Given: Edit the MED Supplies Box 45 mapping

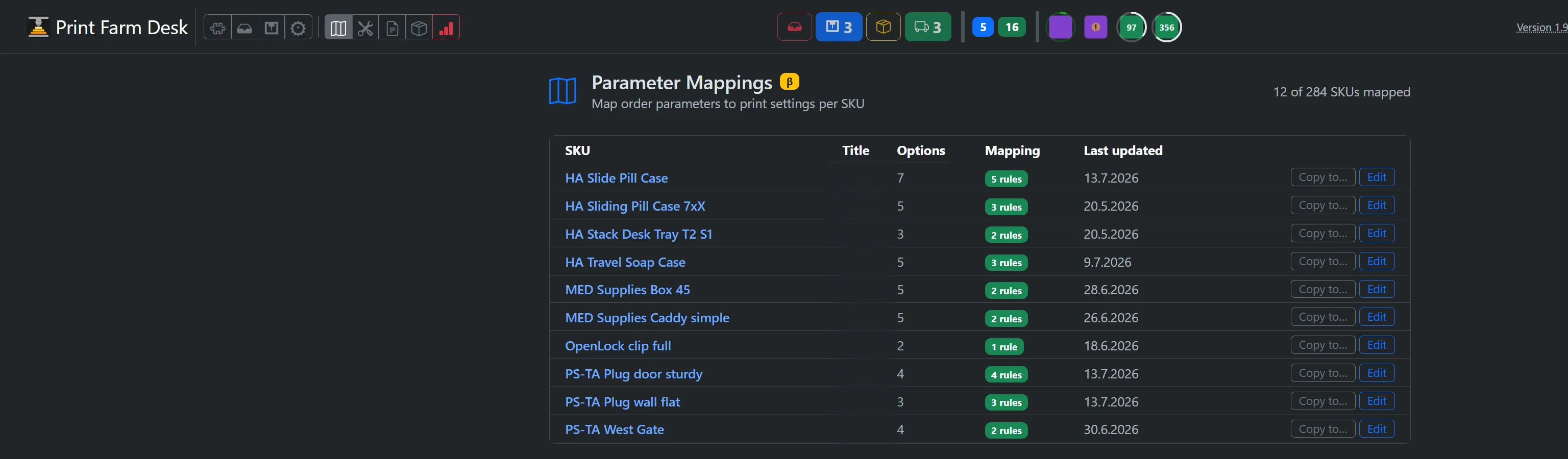Looking at the screenshot, I should click(x=1376, y=289).
